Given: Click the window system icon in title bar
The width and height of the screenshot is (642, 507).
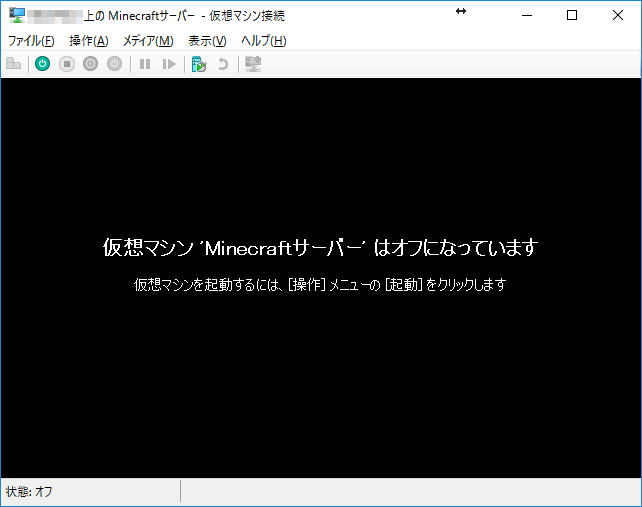Looking at the screenshot, I should click(x=17, y=15).
